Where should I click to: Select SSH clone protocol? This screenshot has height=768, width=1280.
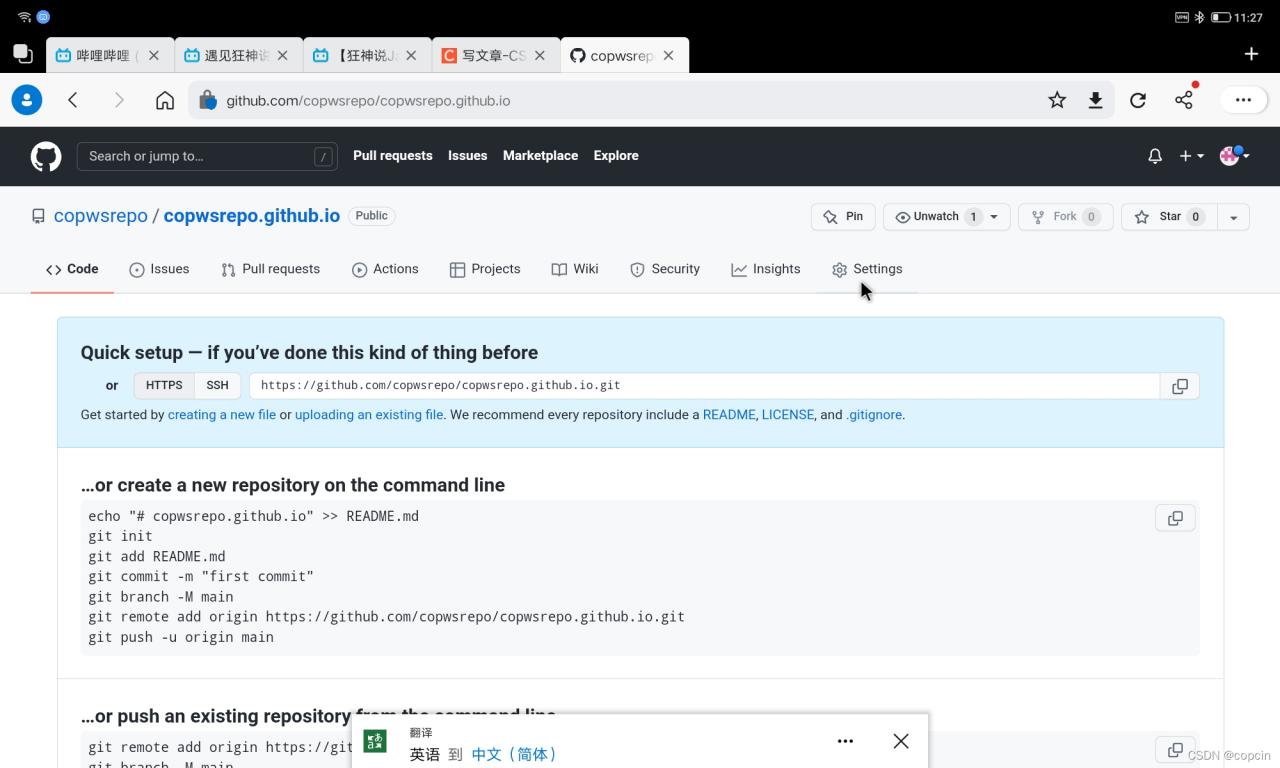pyautogui.click(x=217, y=385)
